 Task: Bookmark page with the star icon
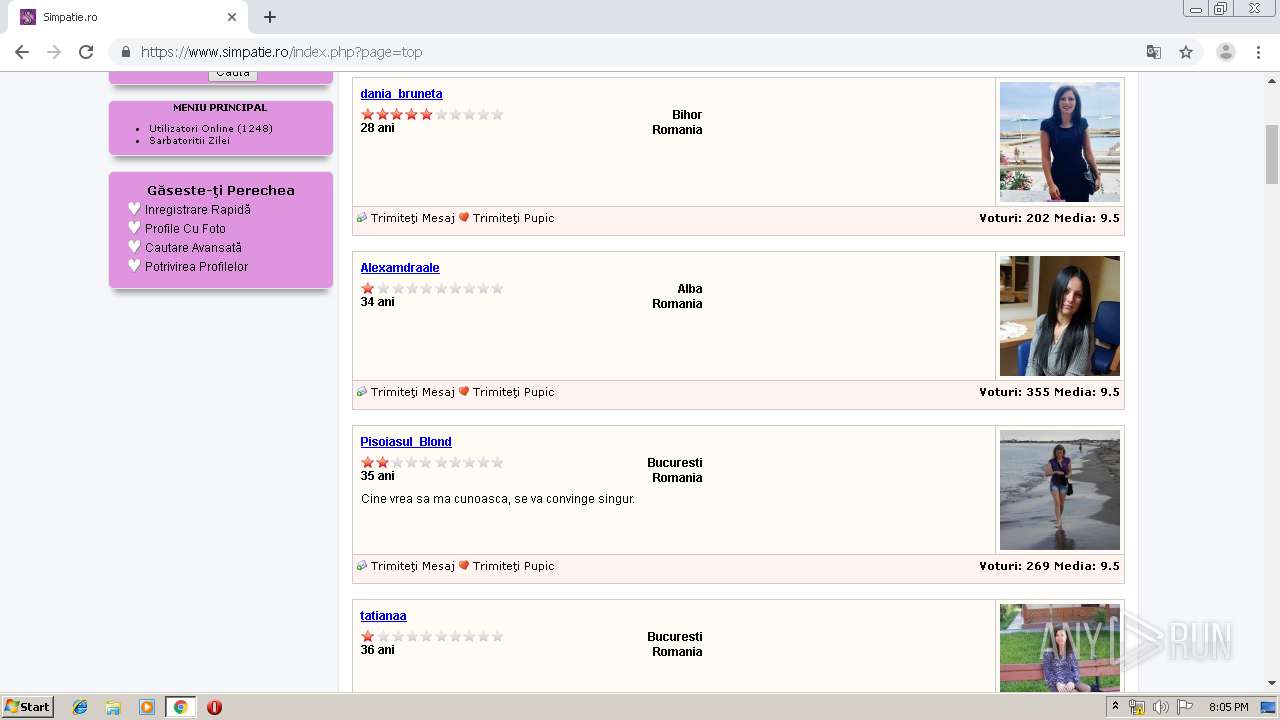click(1186, 52)
